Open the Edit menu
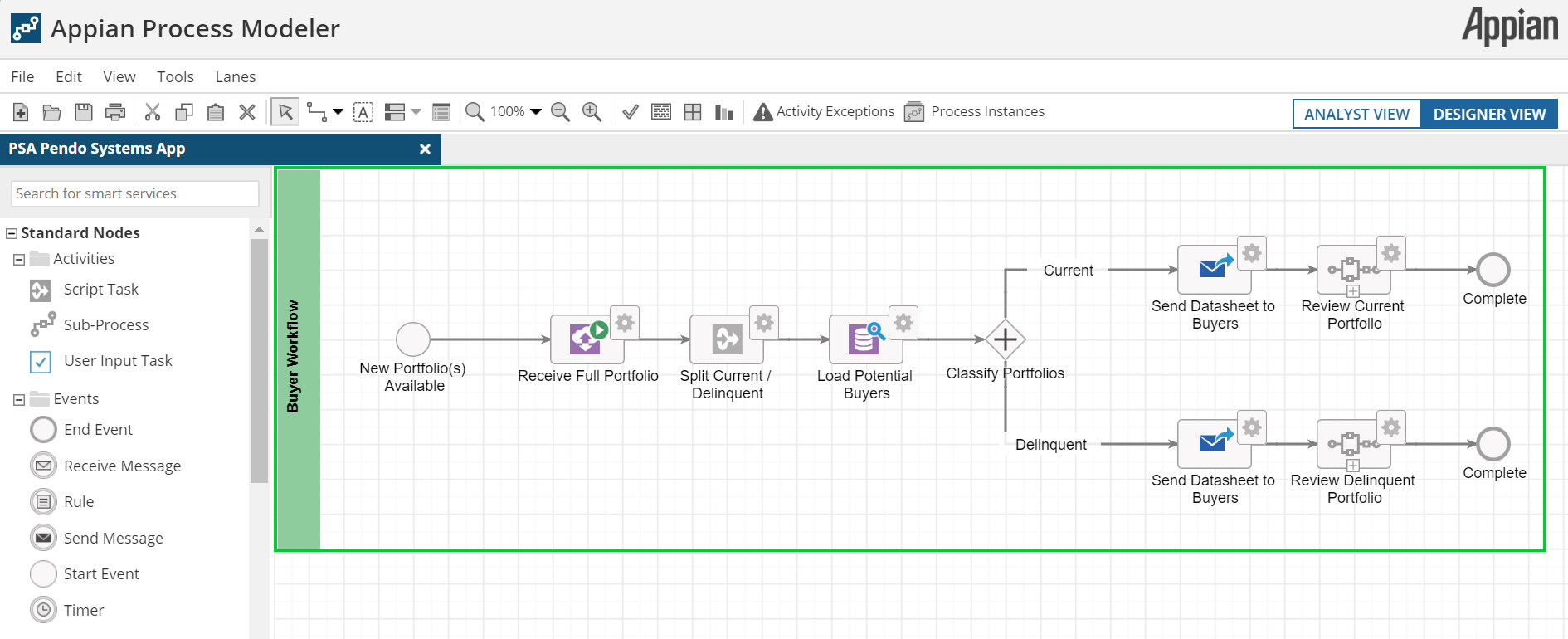 (x=69, y=76)
